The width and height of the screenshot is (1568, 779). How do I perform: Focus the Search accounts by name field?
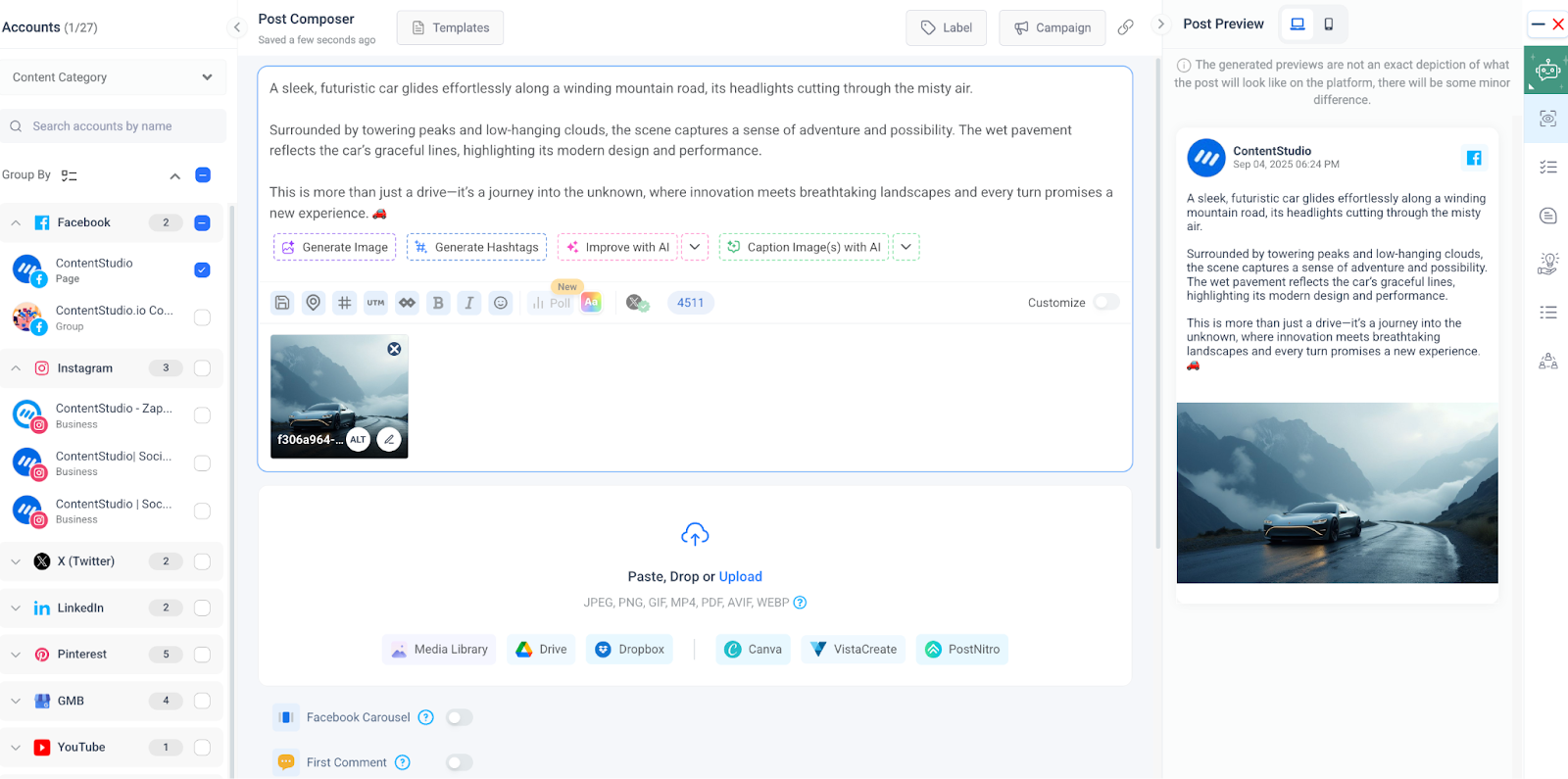113,126
